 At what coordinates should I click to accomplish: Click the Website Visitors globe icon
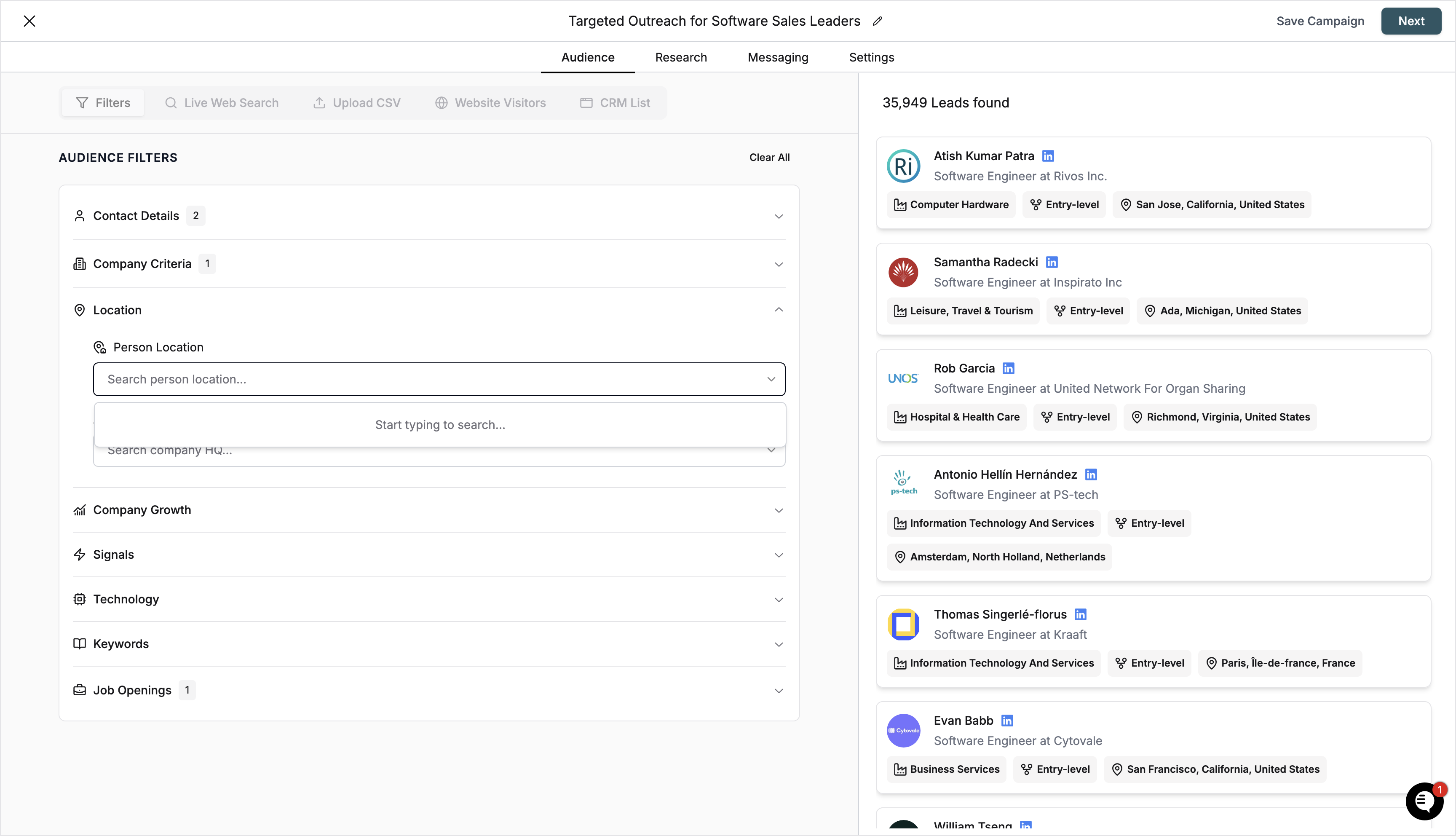click(x=442, y=102)
